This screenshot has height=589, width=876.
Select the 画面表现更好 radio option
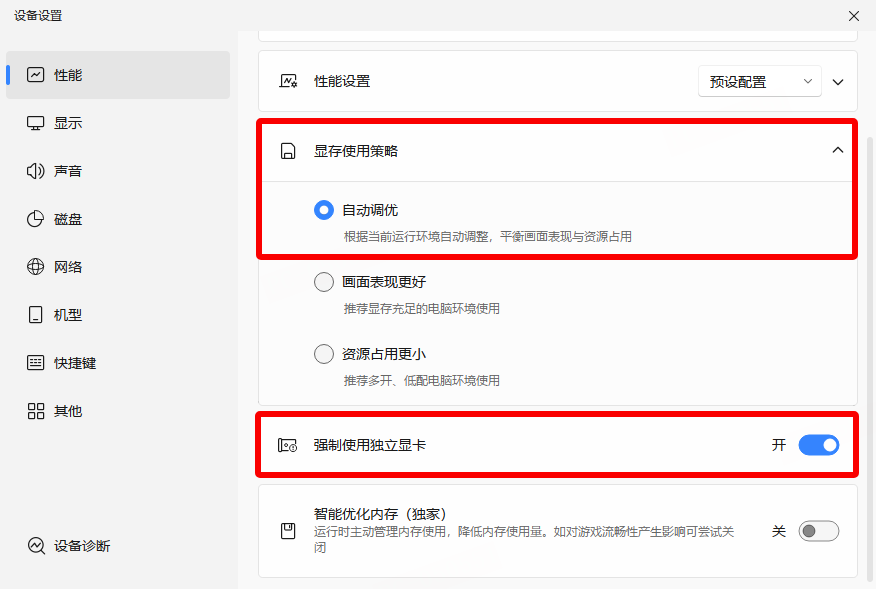[323, 282]
